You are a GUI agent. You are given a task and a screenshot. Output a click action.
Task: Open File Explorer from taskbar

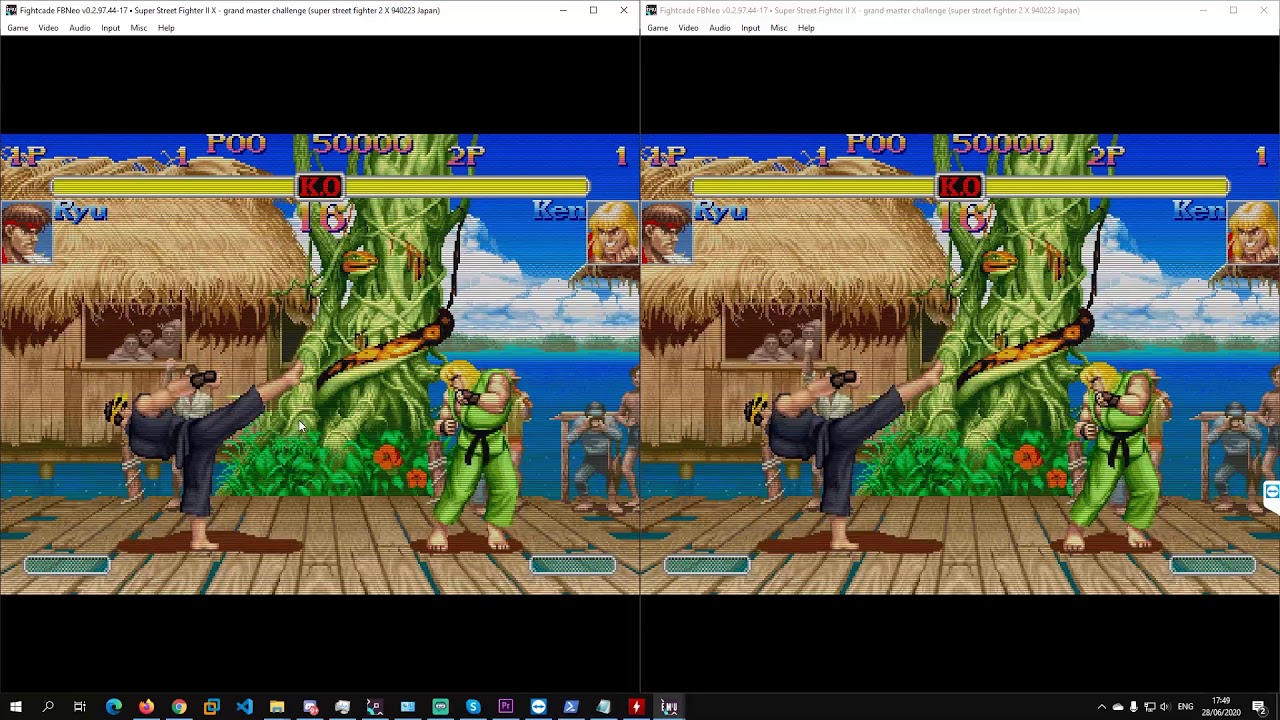(277, 707)
